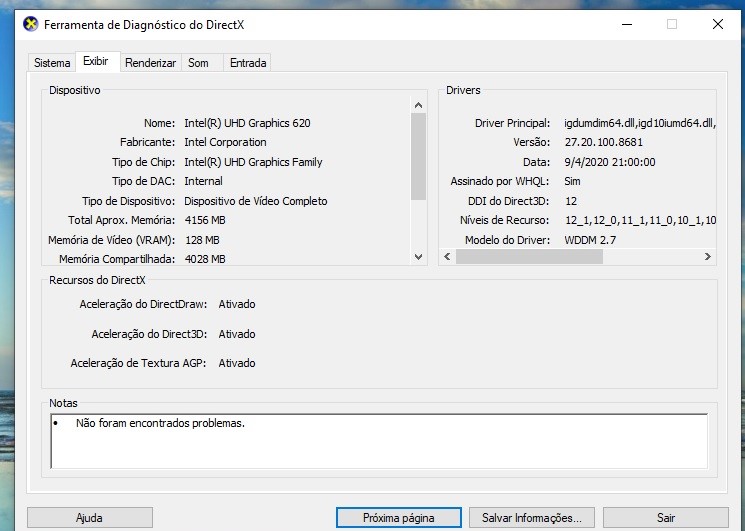Switch to the Sistema tab

[x=52, y=63]
